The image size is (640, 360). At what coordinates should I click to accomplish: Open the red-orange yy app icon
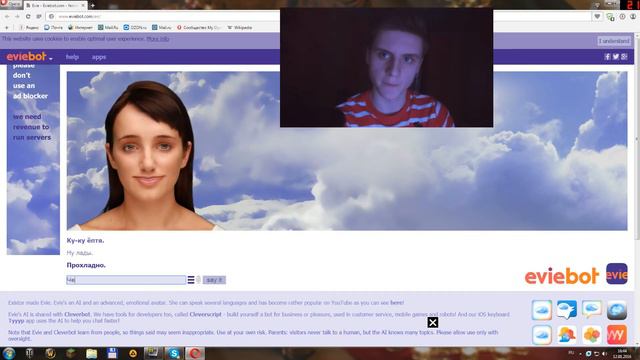click(x=617, y=335)
